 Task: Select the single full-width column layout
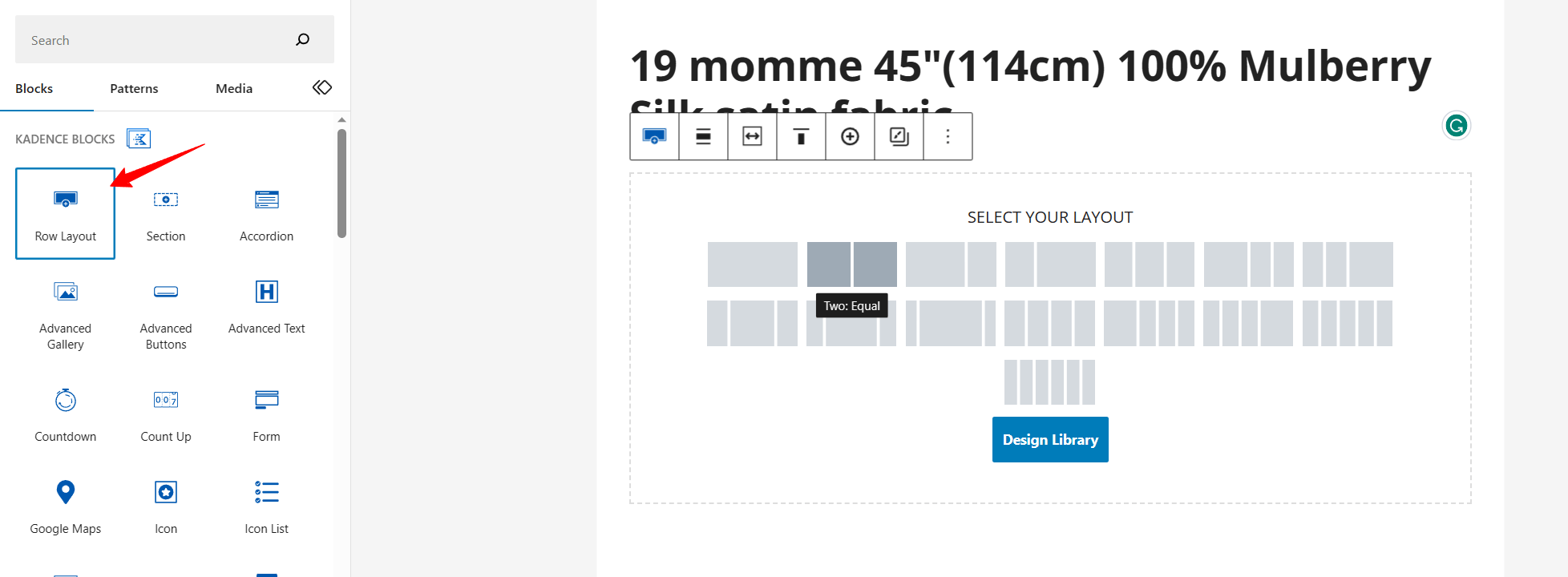point(752,264)
